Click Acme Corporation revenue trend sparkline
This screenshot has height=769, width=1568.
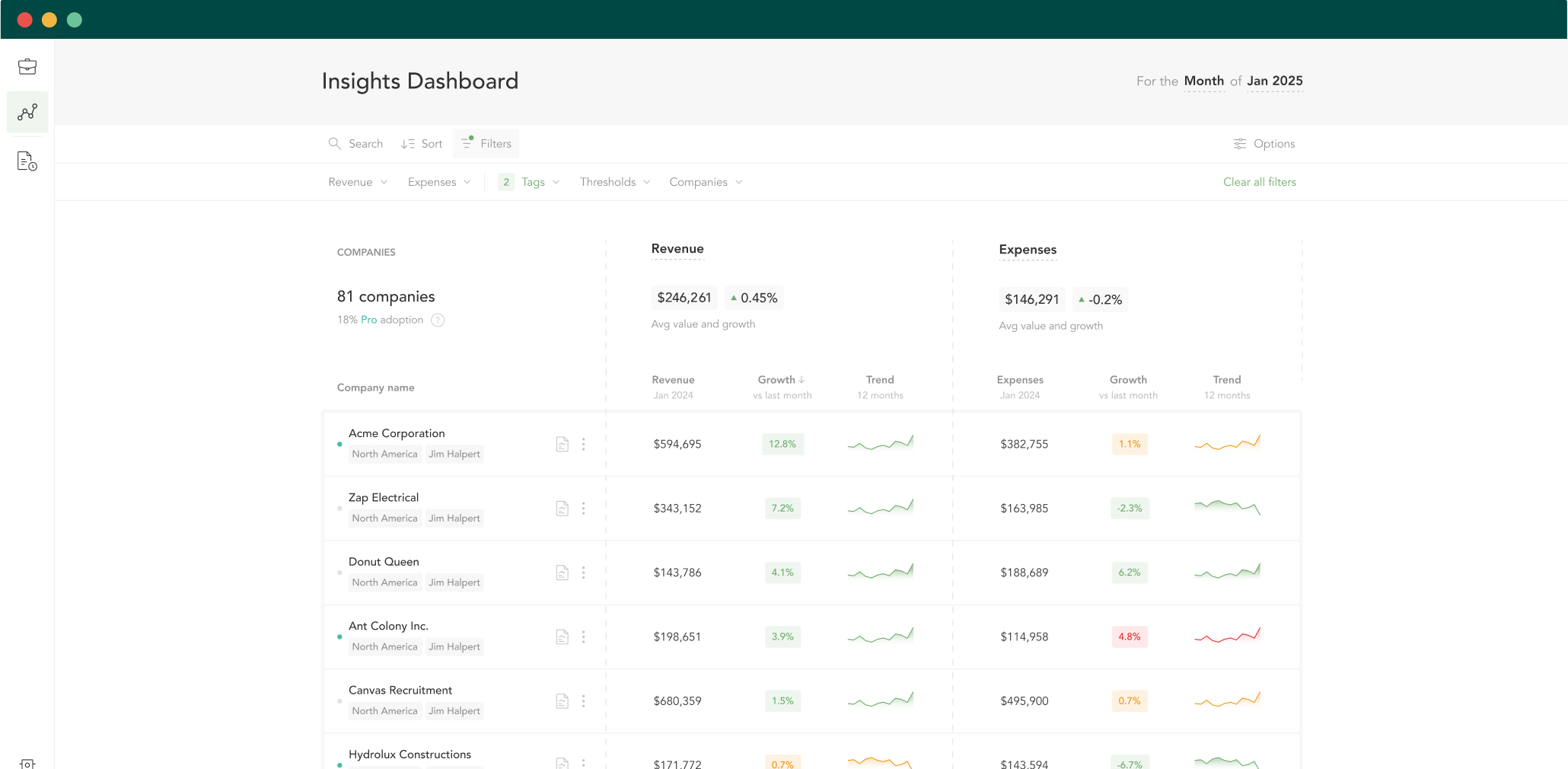[x=881, y=443]
